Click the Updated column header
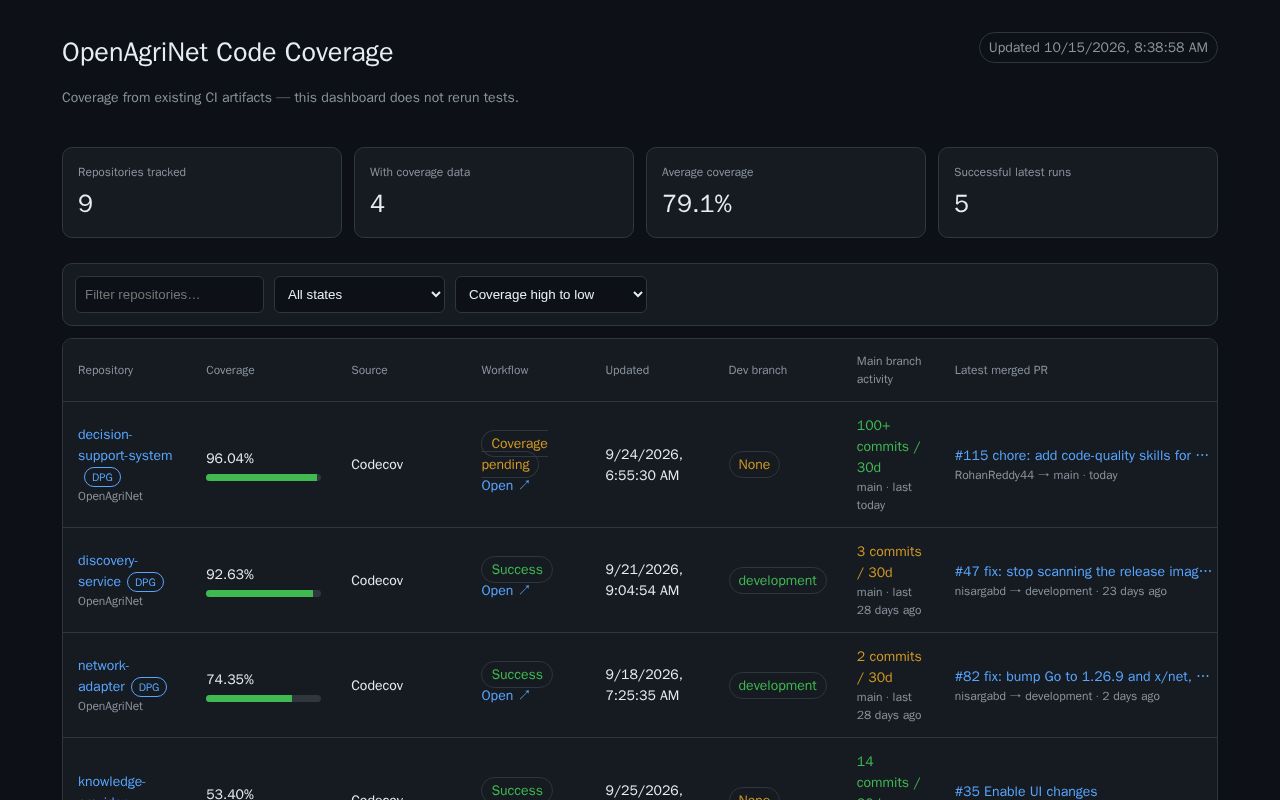The width and height of the screenshot is (1280, 800). tap(627, 370)
